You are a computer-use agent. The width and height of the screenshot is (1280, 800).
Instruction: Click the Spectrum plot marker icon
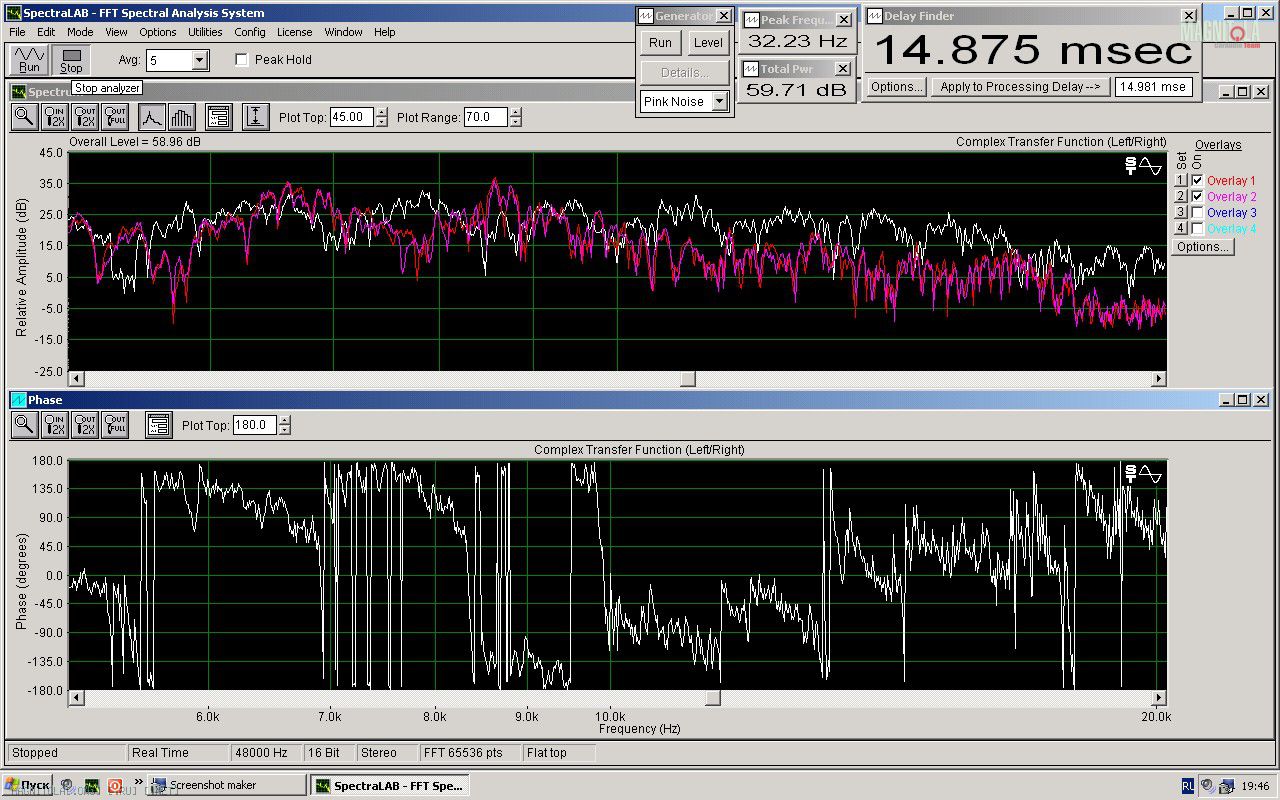click(1143, 166)
